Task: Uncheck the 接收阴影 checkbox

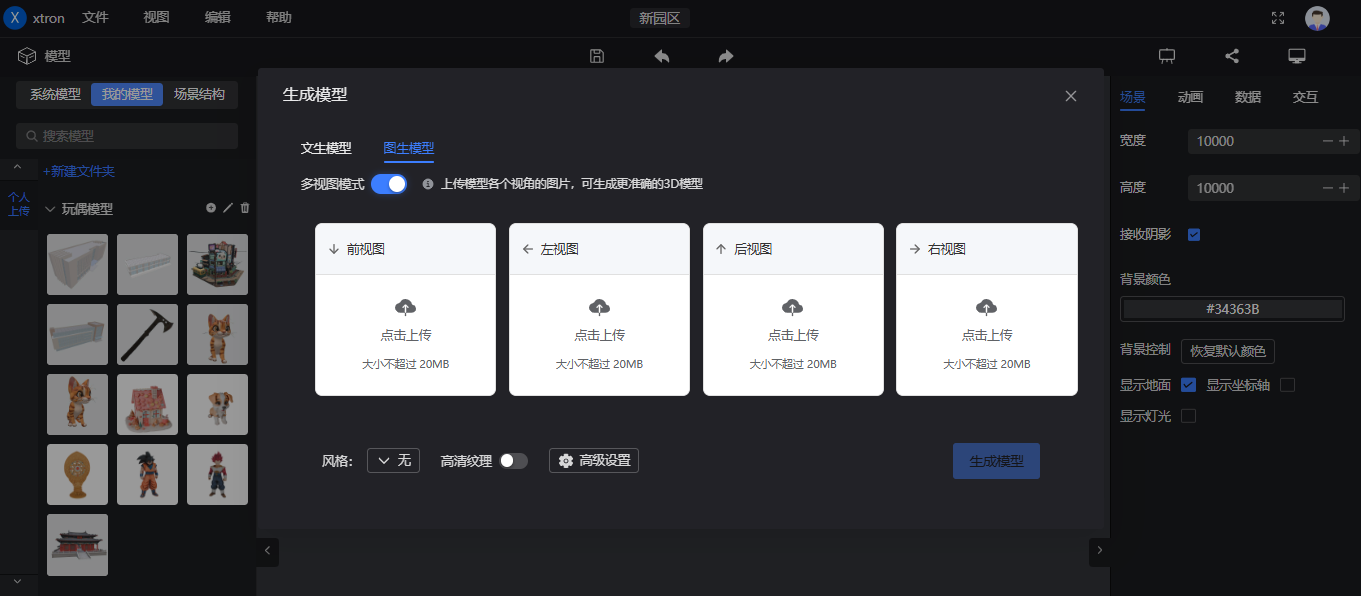Action: 1194,235
